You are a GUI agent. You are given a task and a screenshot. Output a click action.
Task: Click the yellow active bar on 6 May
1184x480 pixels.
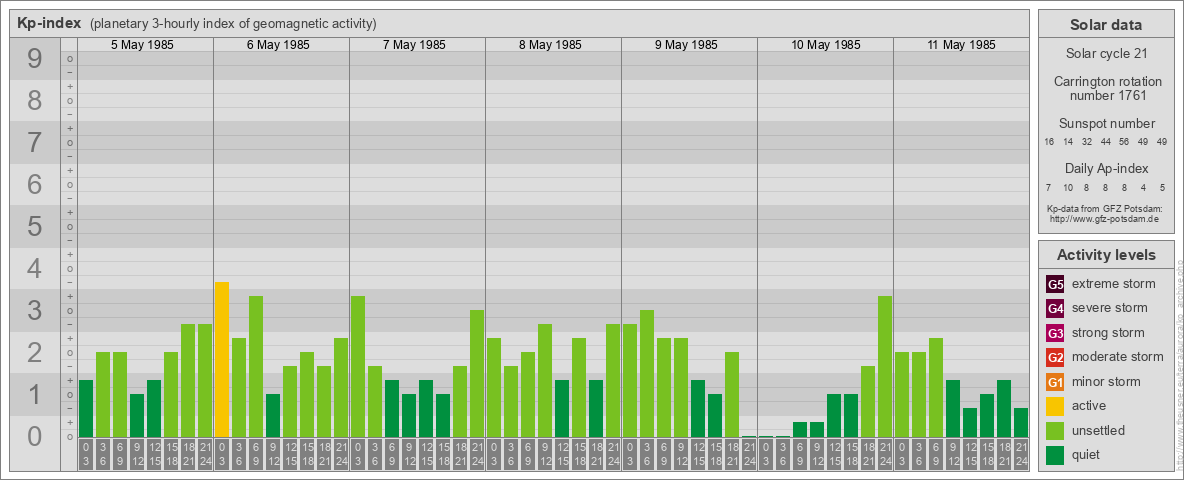[x=222, y=359]
